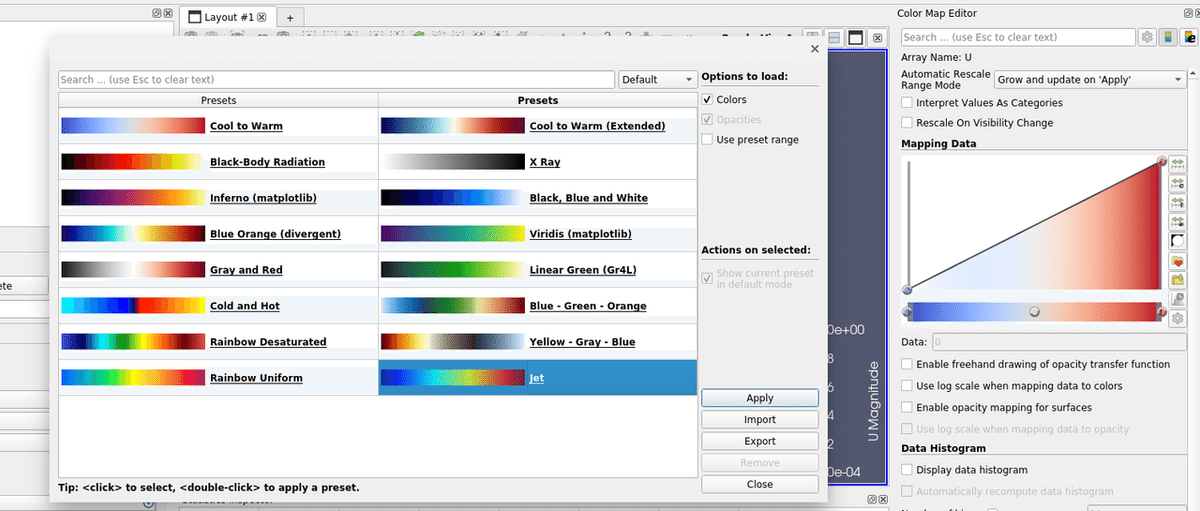
Task: Add new layout tab with plus
Action: pos(290,17)
